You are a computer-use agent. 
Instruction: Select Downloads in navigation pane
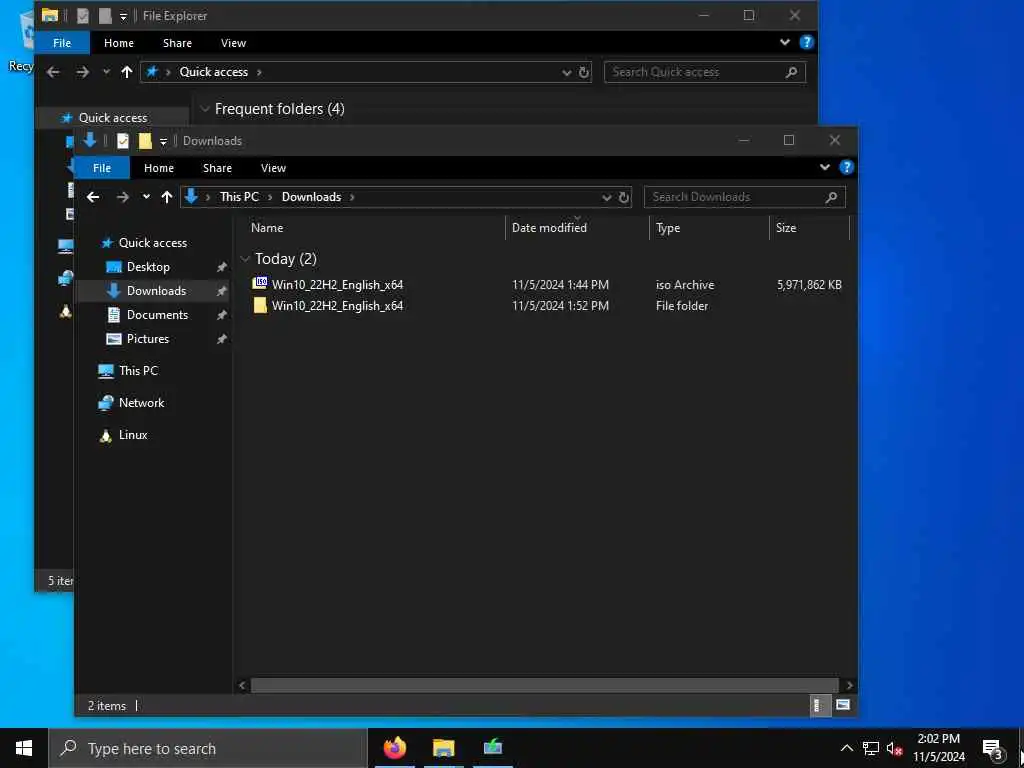click(x=156, y=291)
